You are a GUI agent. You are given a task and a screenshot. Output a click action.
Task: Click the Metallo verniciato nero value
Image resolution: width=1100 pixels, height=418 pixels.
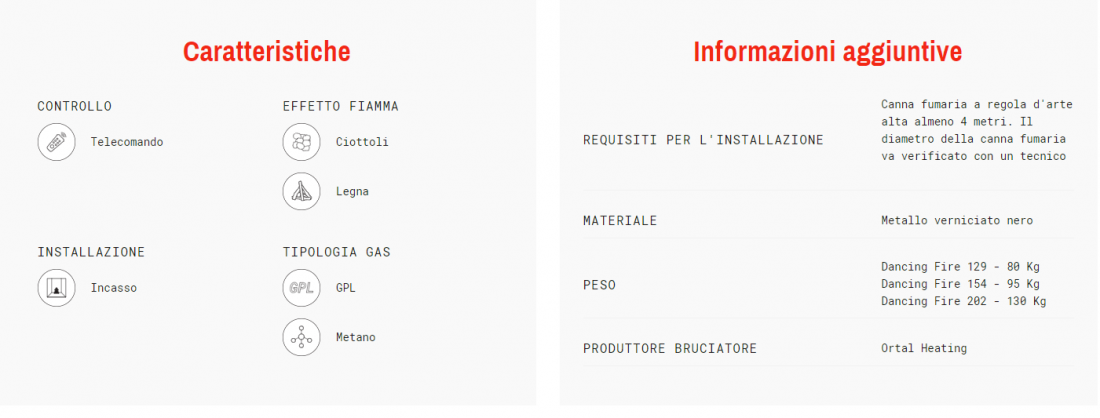tap(956, 220)
